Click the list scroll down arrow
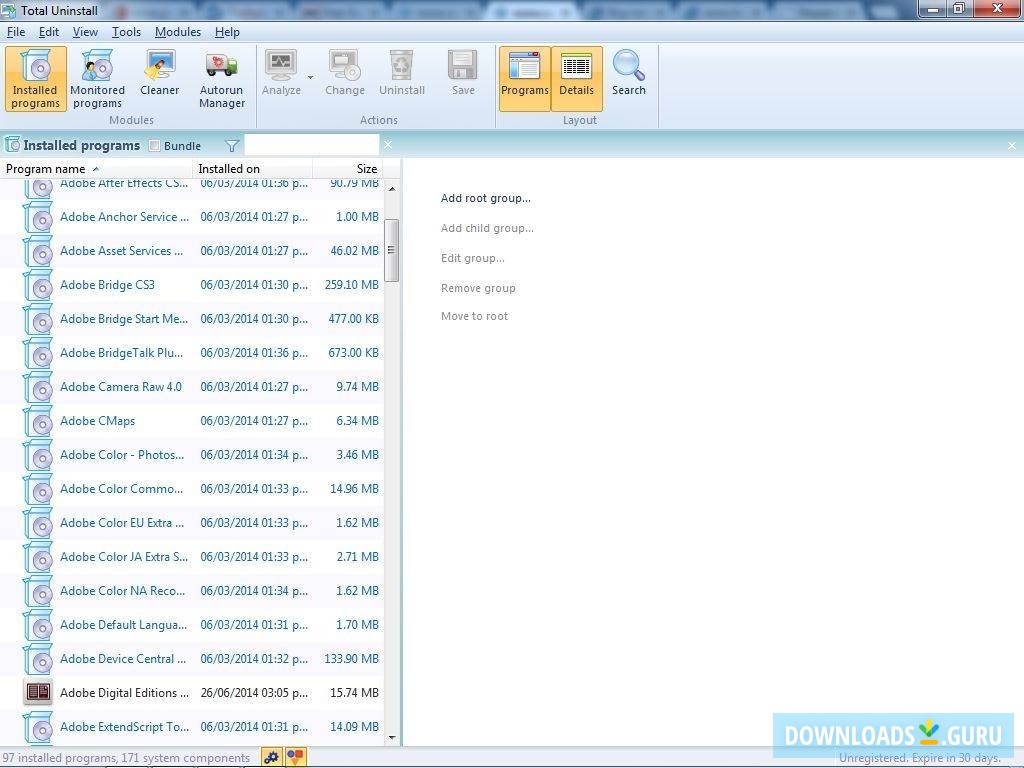1024x768 pixels. click(x=392, y=738)
